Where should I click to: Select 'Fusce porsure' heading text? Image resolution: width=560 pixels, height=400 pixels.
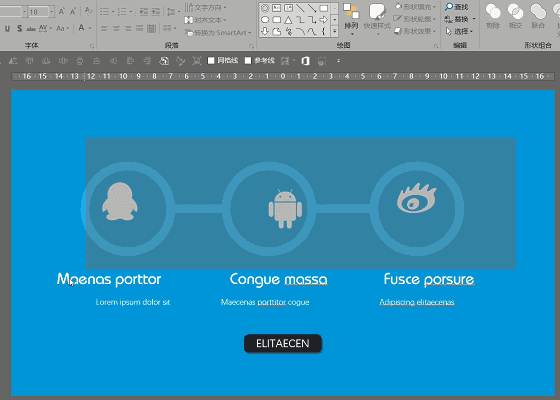tap(429, 280)
